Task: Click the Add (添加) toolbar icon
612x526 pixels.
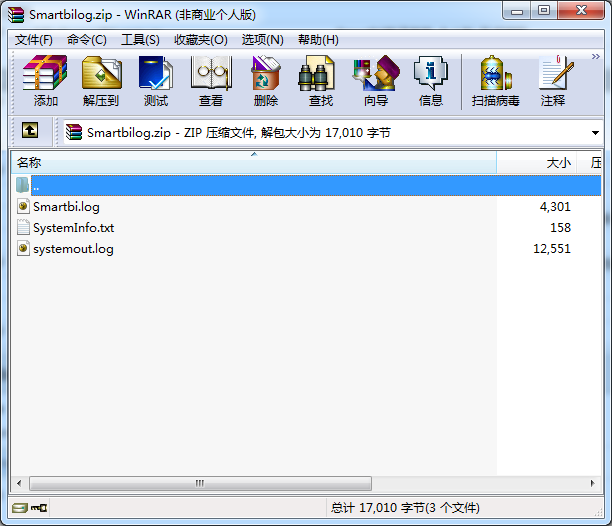Action: (45, 81)
